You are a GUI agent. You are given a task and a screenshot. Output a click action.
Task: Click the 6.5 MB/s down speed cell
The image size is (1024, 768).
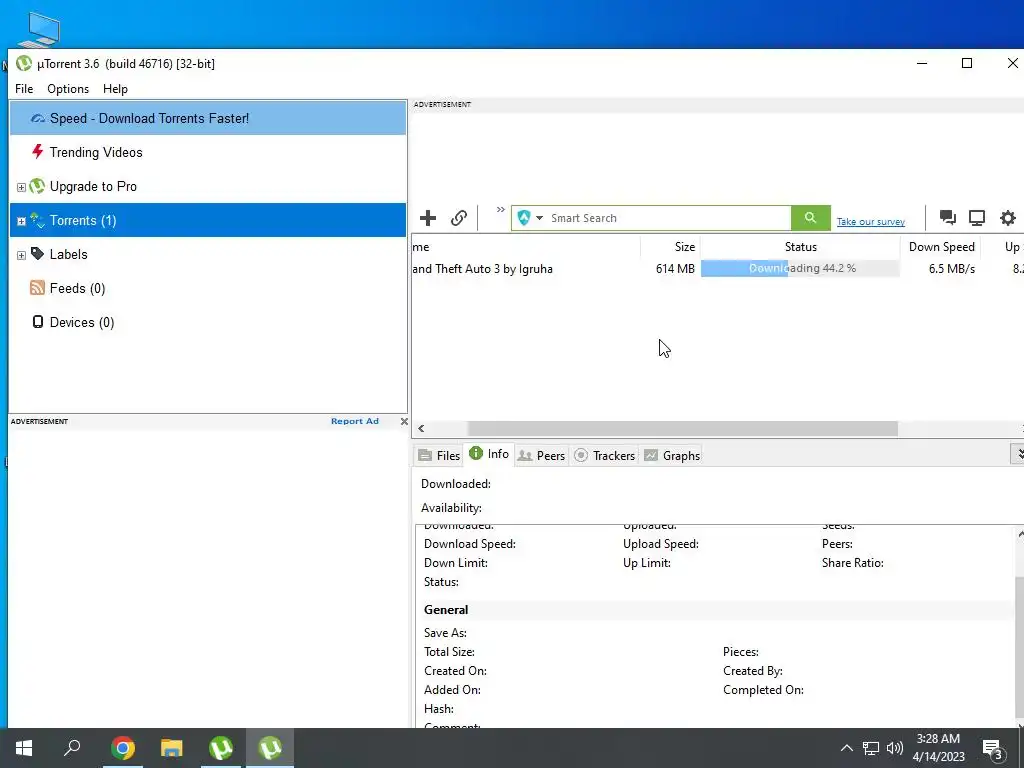pyautogui.click(x=952, y=268)
